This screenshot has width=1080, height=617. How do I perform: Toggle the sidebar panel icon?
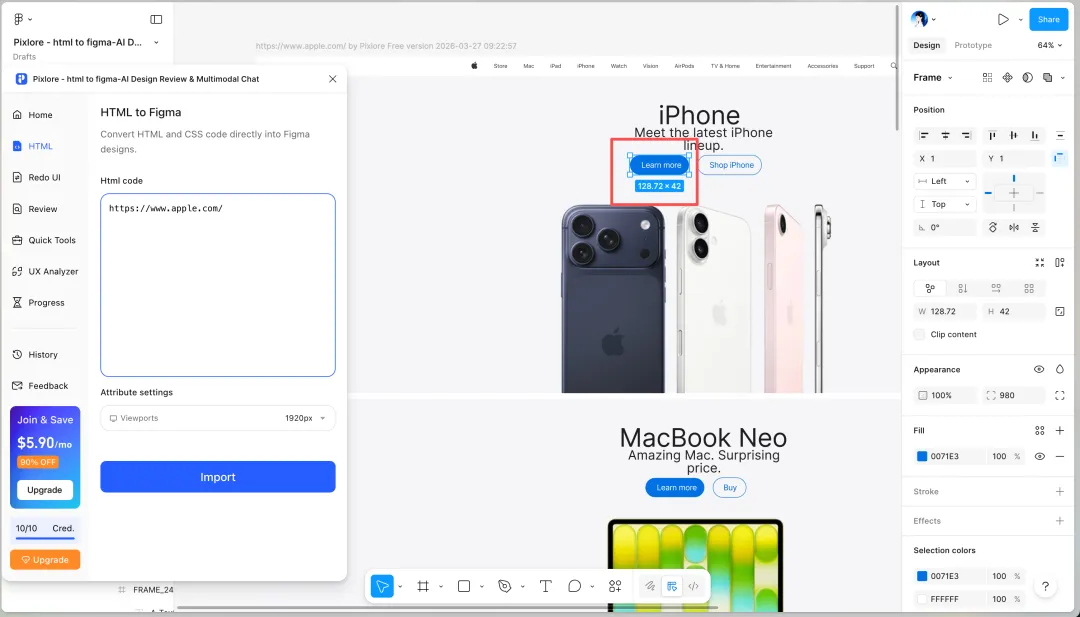[156, 19]
